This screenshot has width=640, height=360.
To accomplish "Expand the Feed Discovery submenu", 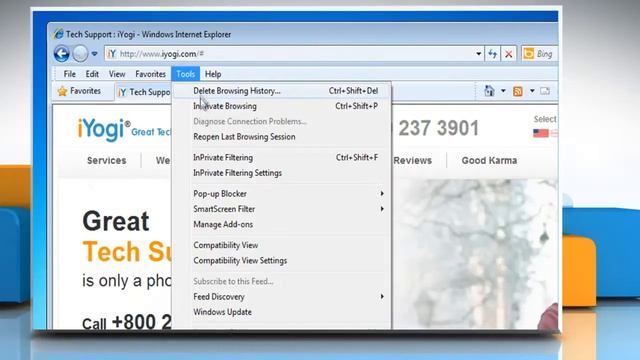I will coord(282,297).
